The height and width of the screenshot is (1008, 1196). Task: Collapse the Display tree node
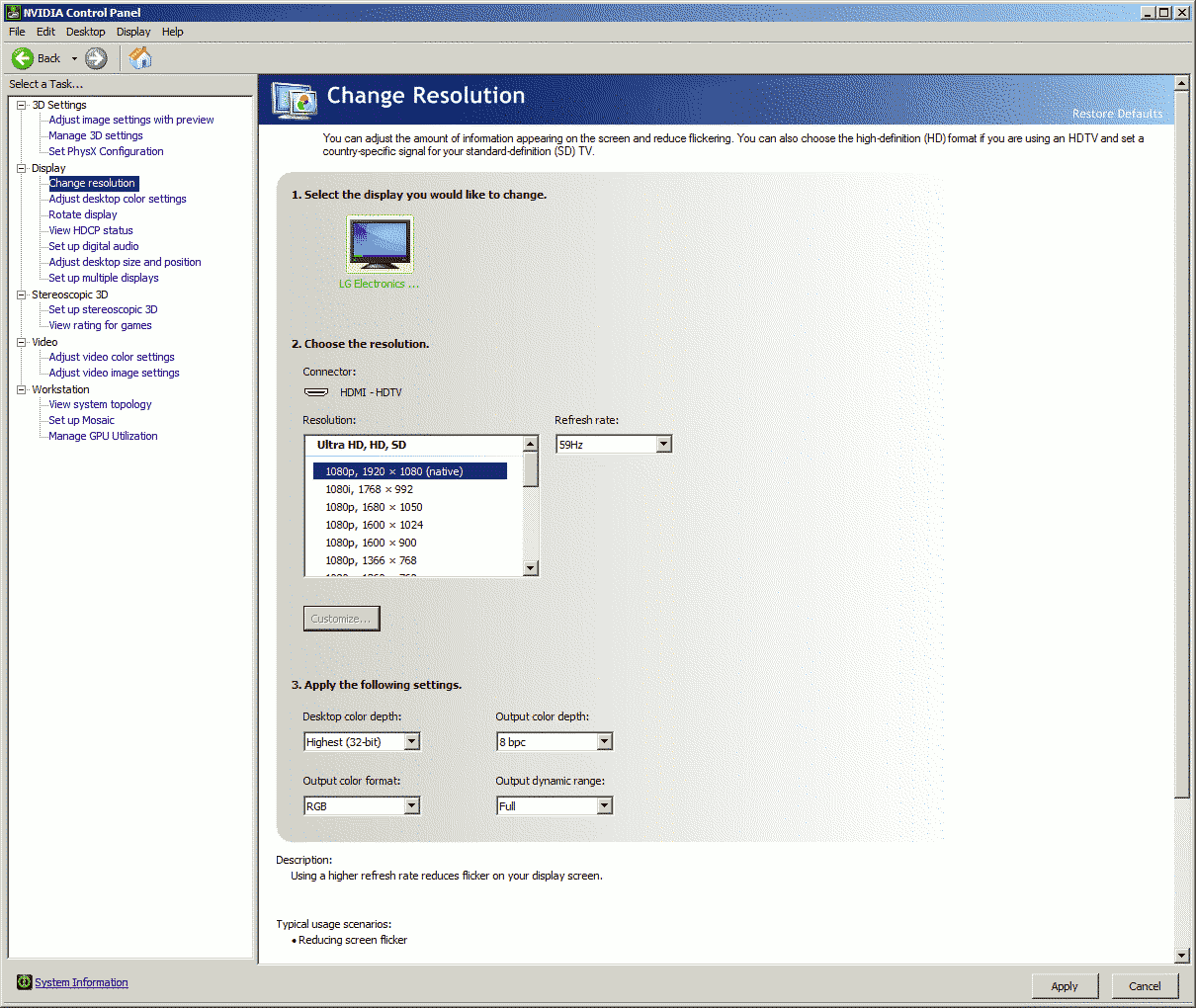point(21,168)
